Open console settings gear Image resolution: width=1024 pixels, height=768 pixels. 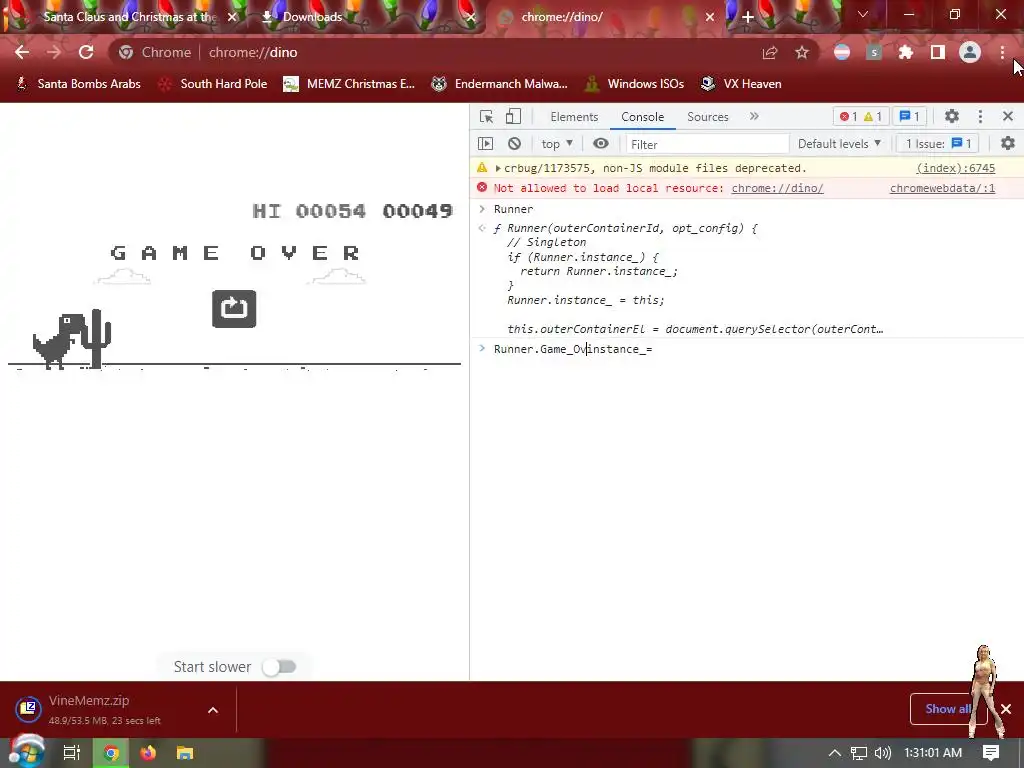coord(1008,143)
